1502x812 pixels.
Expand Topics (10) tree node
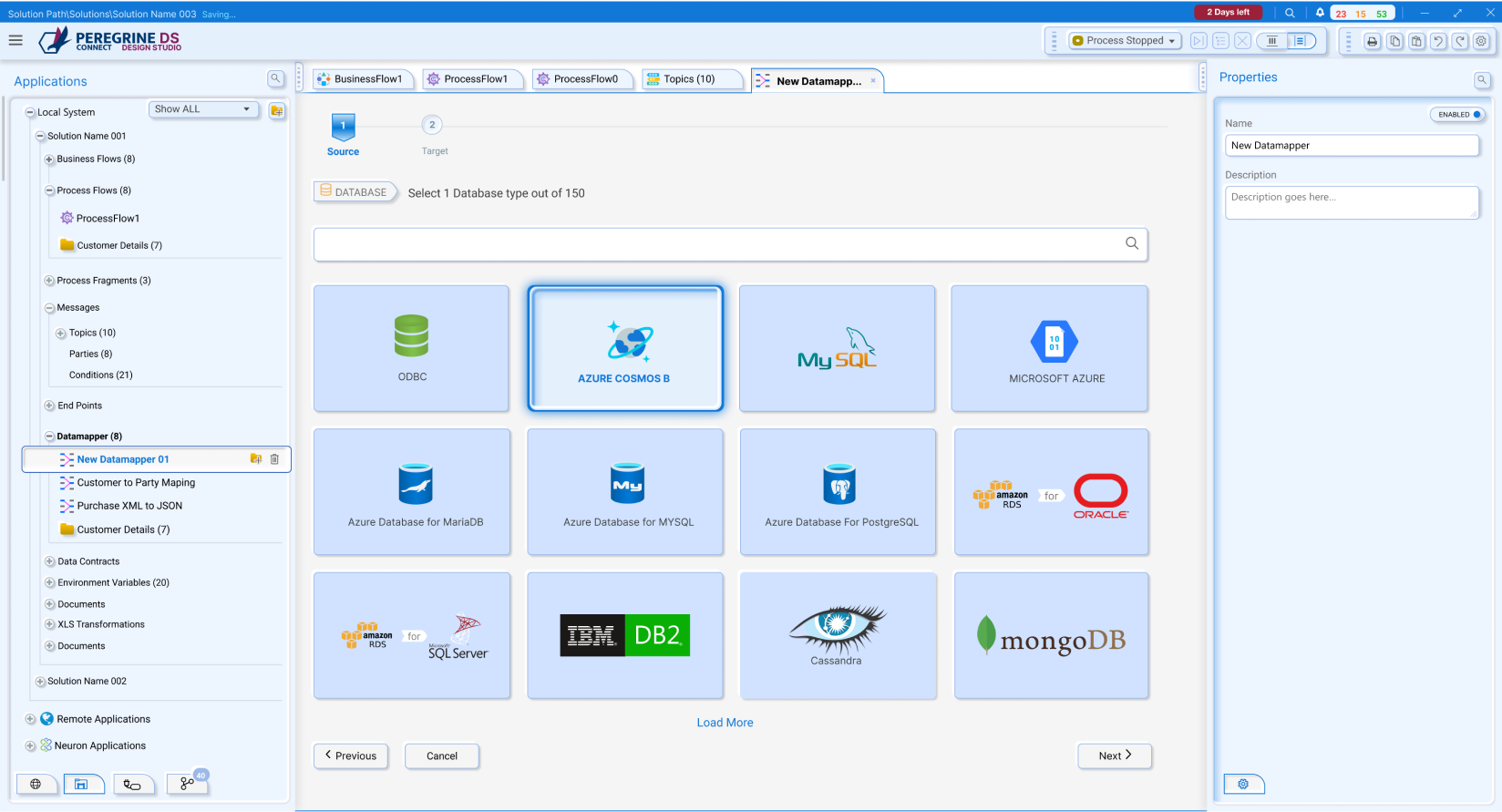pos(61,334)
